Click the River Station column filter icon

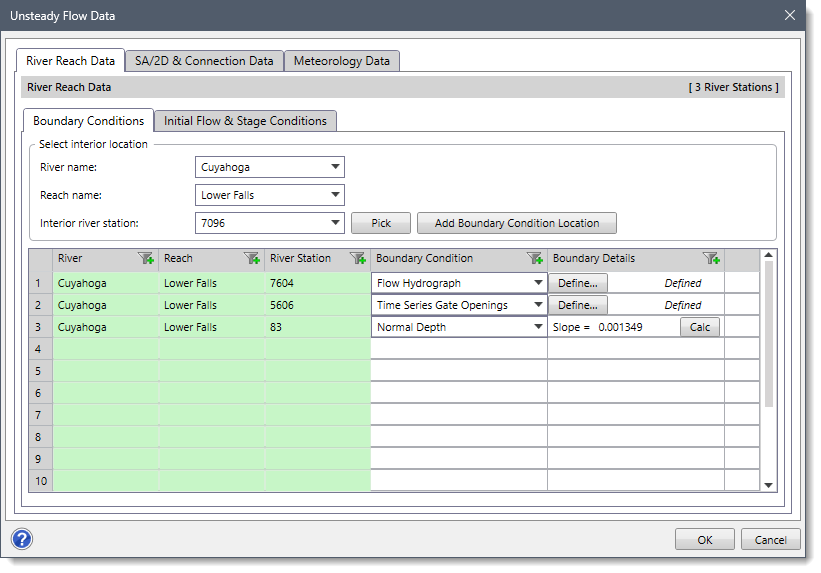point(357,259)
